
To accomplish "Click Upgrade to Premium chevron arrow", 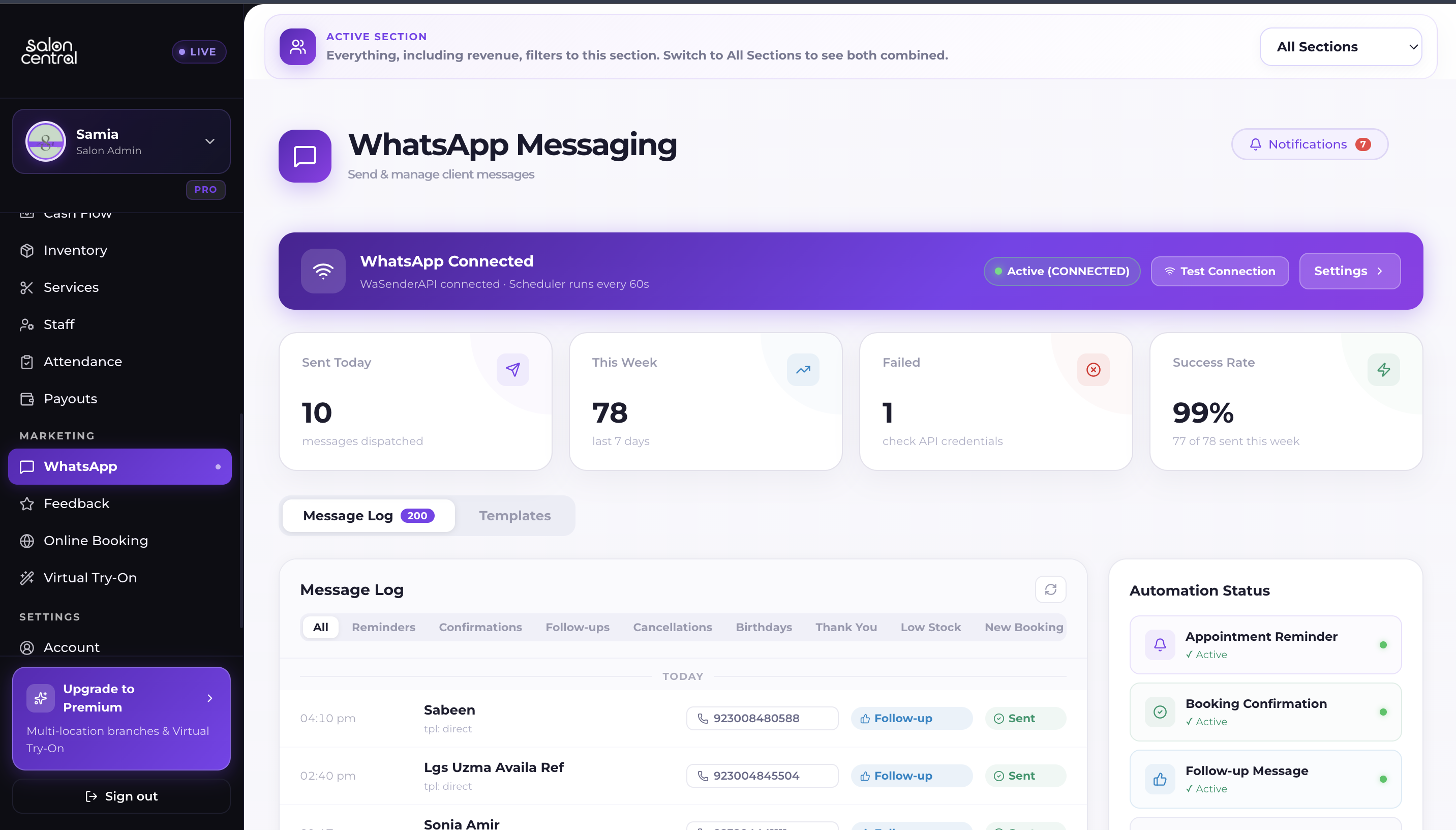I will pos(209,698).
